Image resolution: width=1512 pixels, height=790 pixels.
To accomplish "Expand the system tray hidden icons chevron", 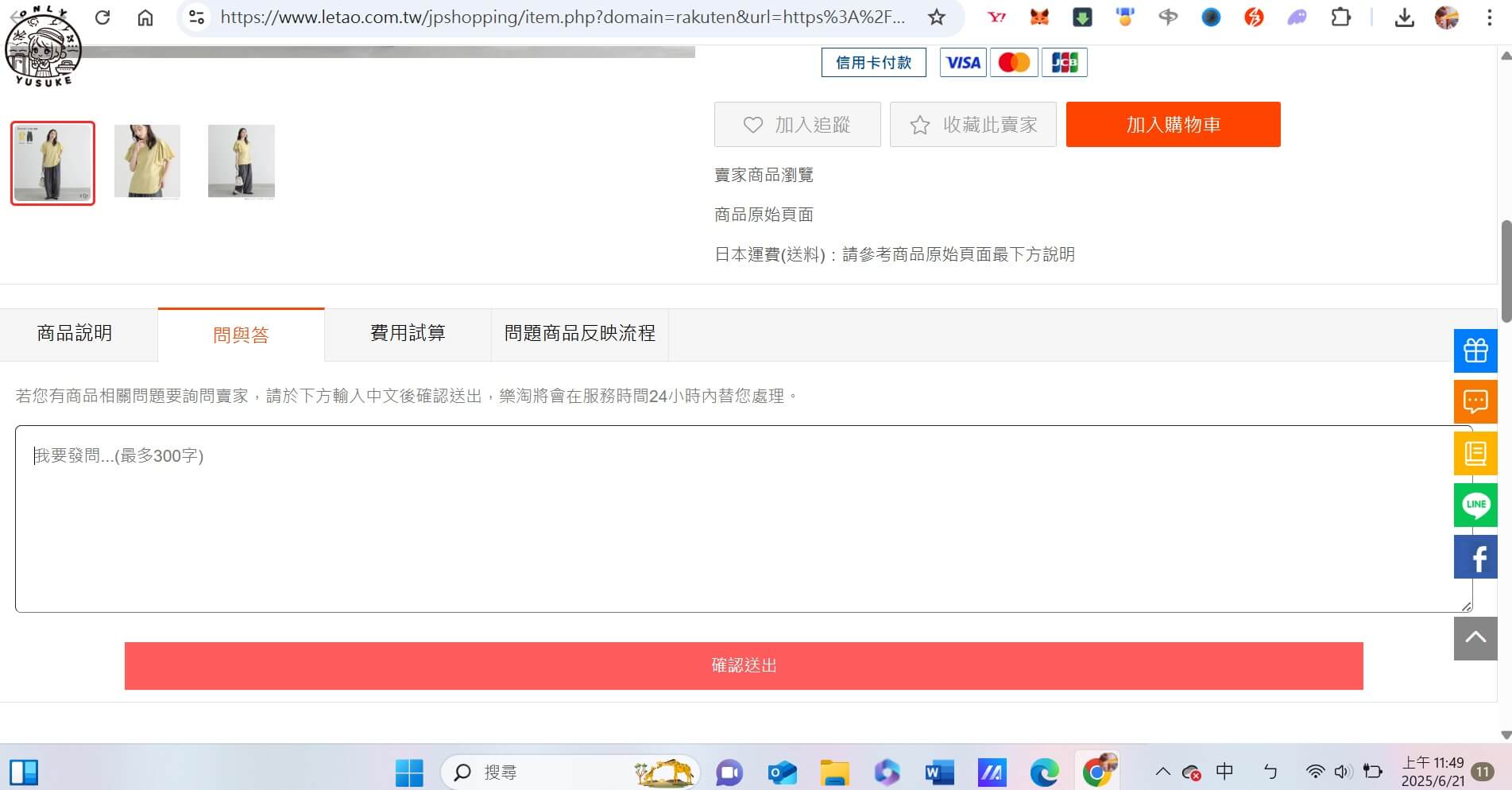I will 1162,772.
